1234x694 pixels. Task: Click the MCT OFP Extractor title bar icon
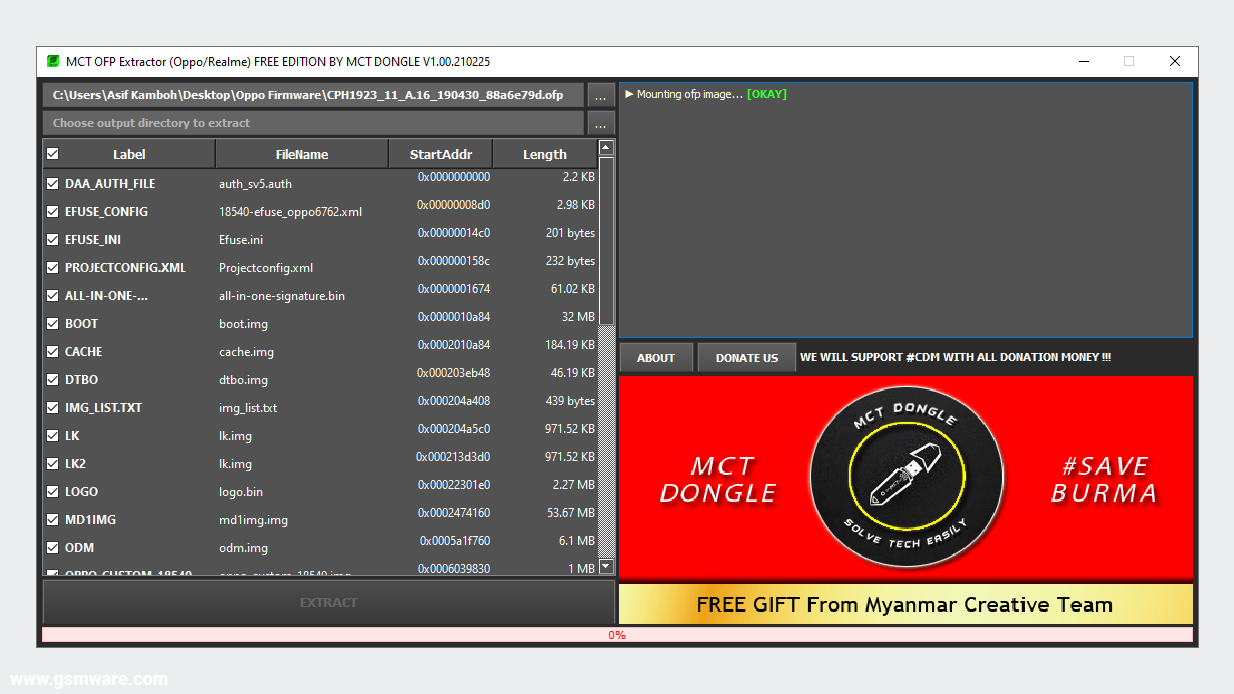53,61
